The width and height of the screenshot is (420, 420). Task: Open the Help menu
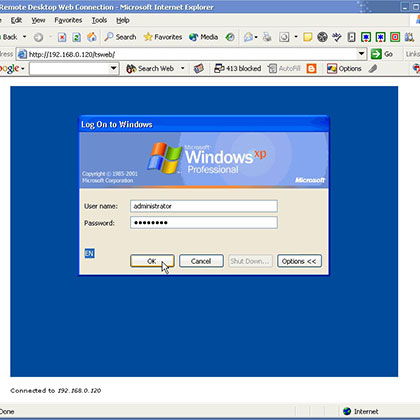[x=123, y=20]
